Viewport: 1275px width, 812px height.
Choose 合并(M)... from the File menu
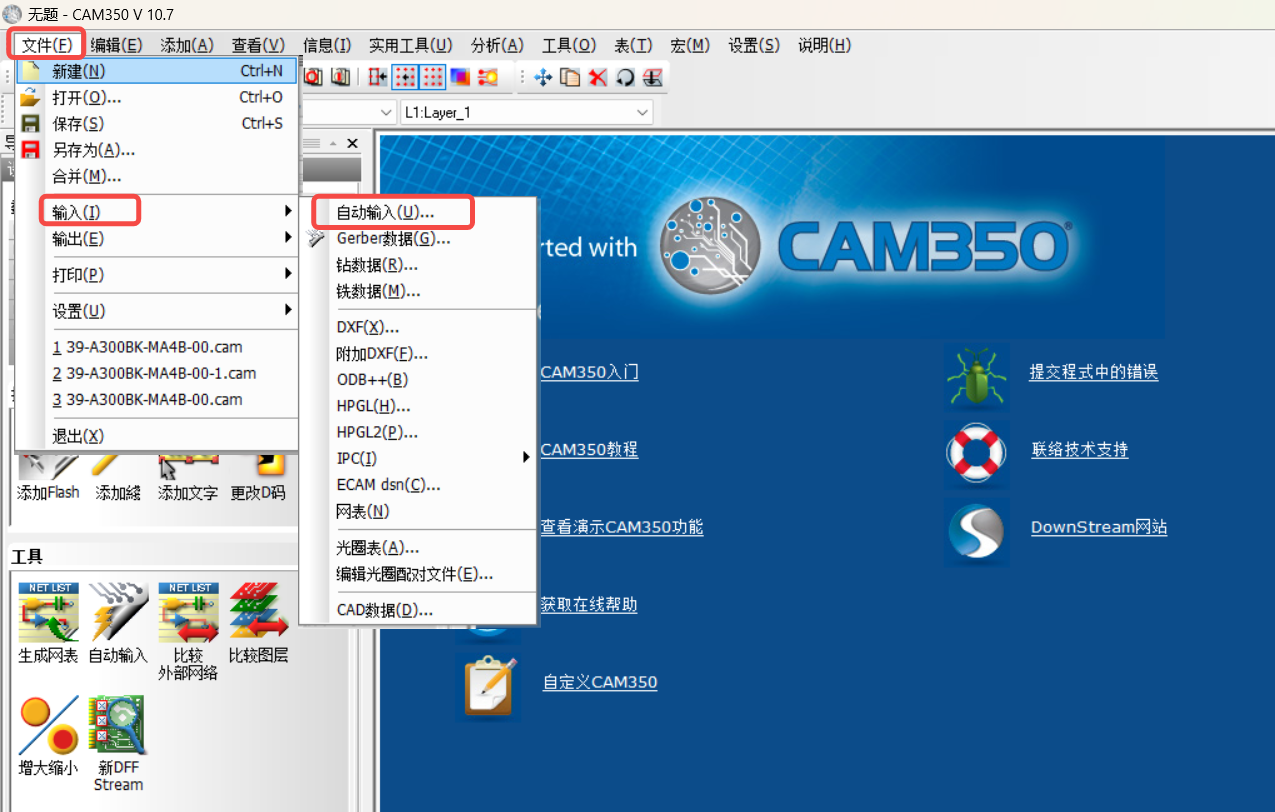(x=157, y=176)
